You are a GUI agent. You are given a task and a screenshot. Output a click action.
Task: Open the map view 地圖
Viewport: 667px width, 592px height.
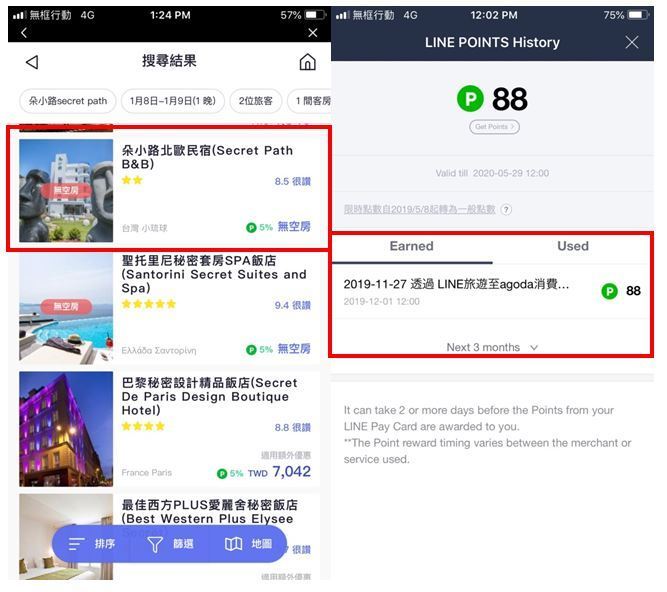tap(234, 544)
